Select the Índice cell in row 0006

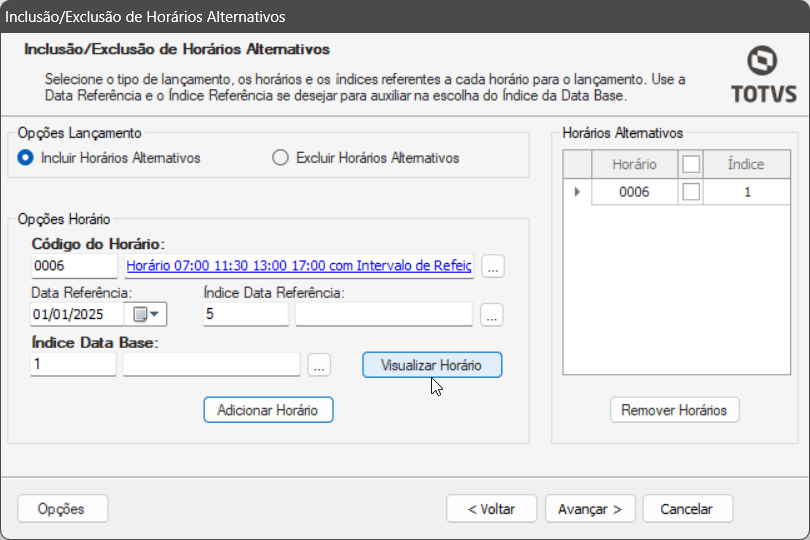coord(746,192)
